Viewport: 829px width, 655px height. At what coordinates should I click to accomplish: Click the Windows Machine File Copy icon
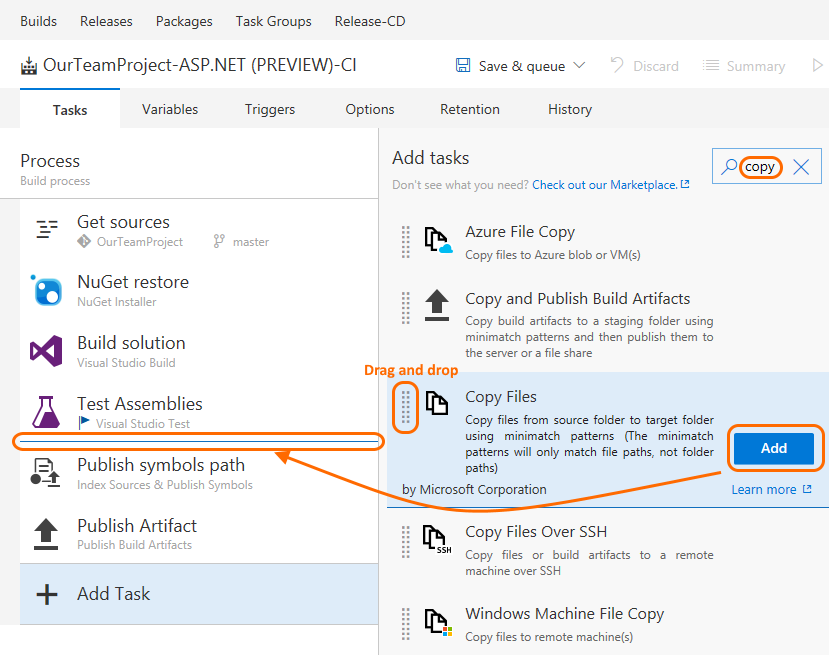(x=437, y=624)
